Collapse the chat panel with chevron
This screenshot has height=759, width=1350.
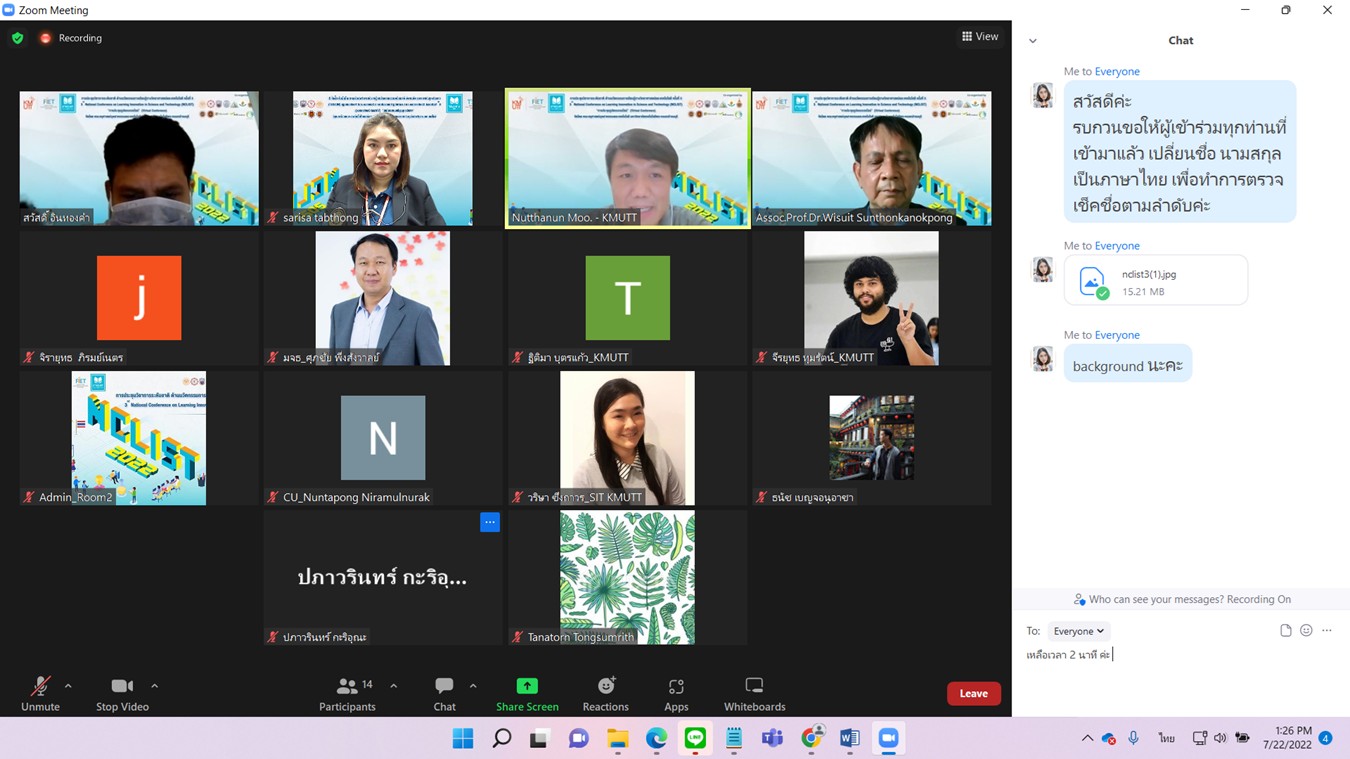(1033, 41)
